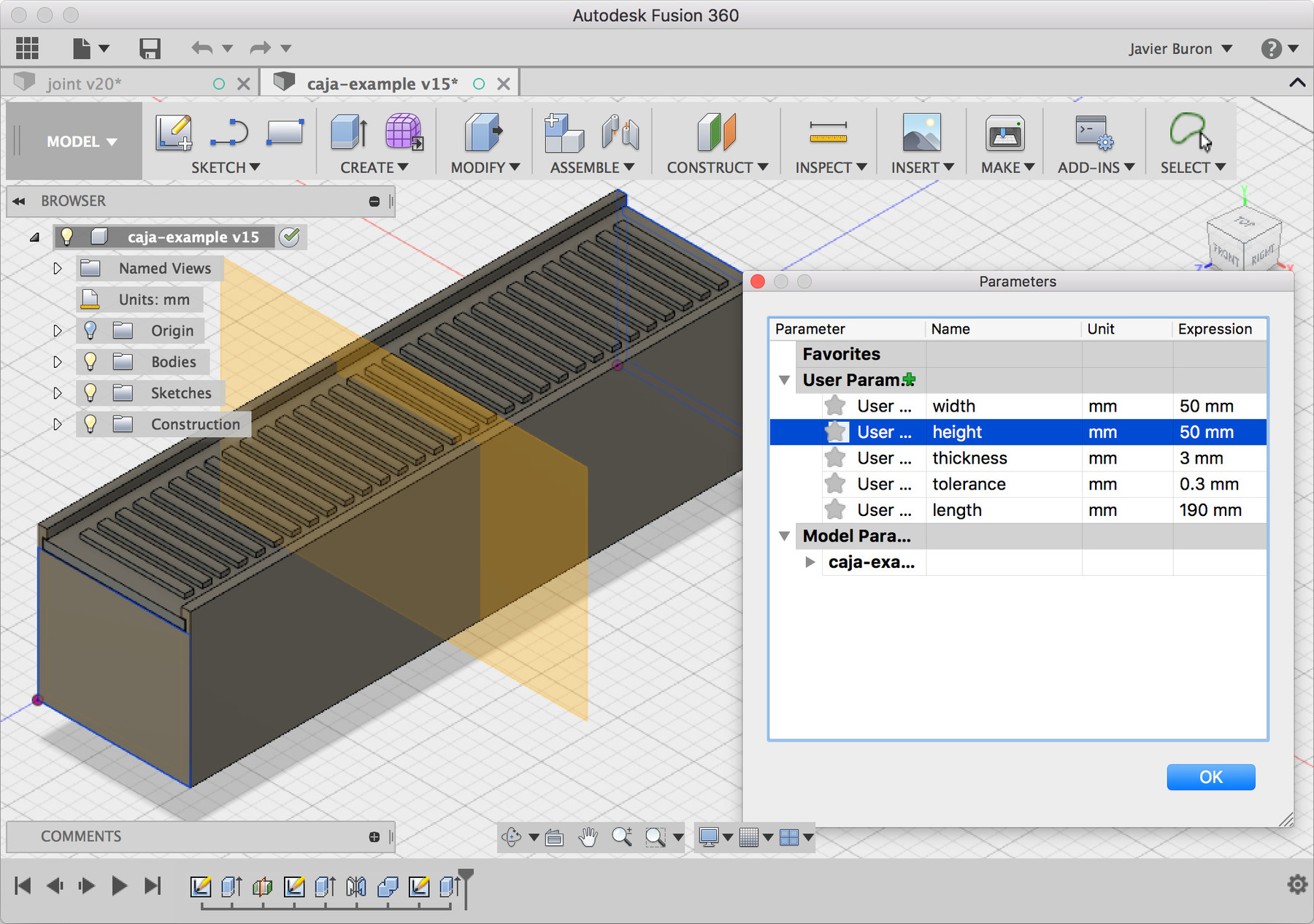Select the Rectangle sketch tool
1314x924 pixels.
coord(285,132)
